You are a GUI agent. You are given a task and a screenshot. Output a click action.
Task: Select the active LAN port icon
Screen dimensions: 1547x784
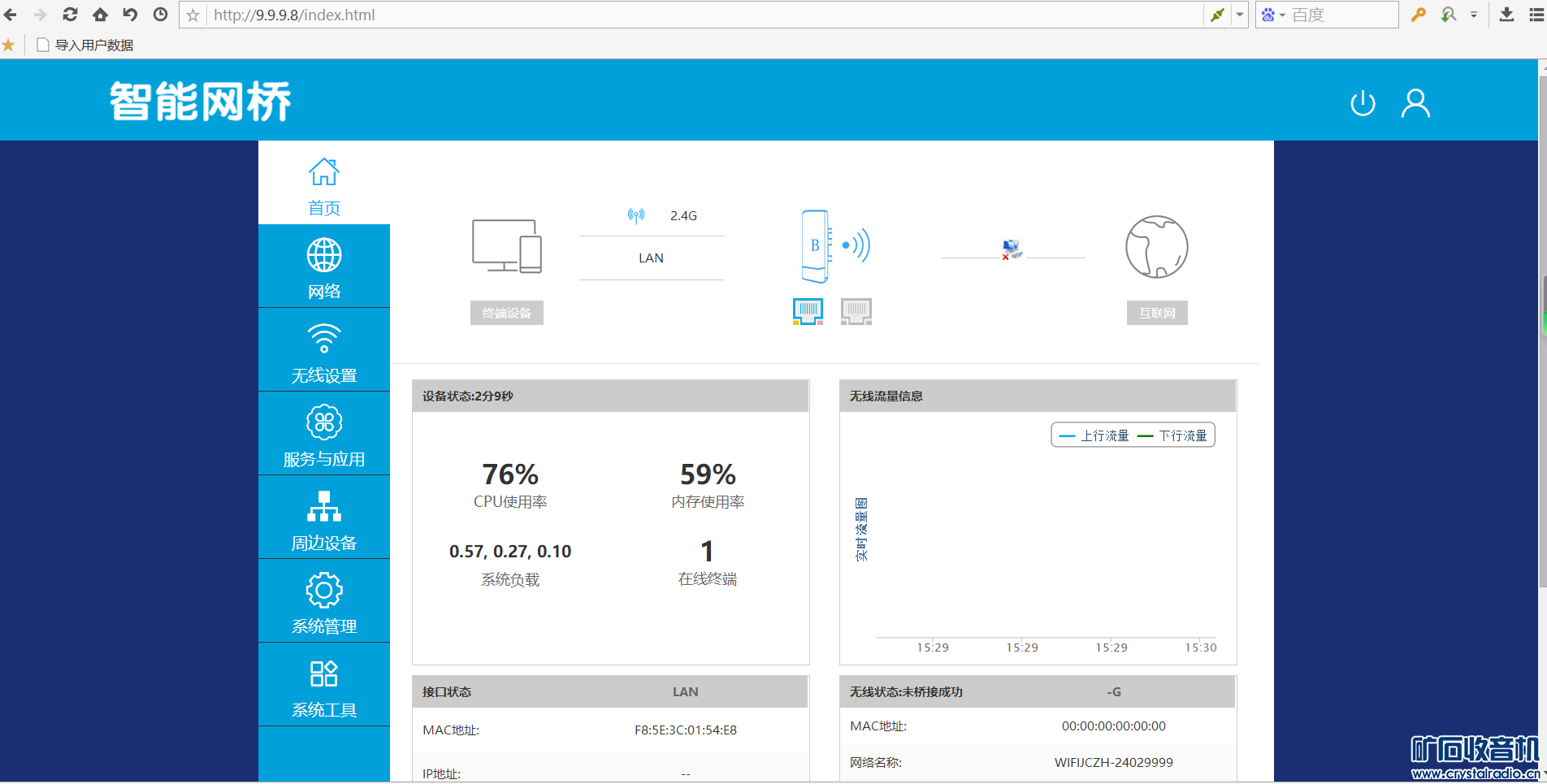(808, 311)
